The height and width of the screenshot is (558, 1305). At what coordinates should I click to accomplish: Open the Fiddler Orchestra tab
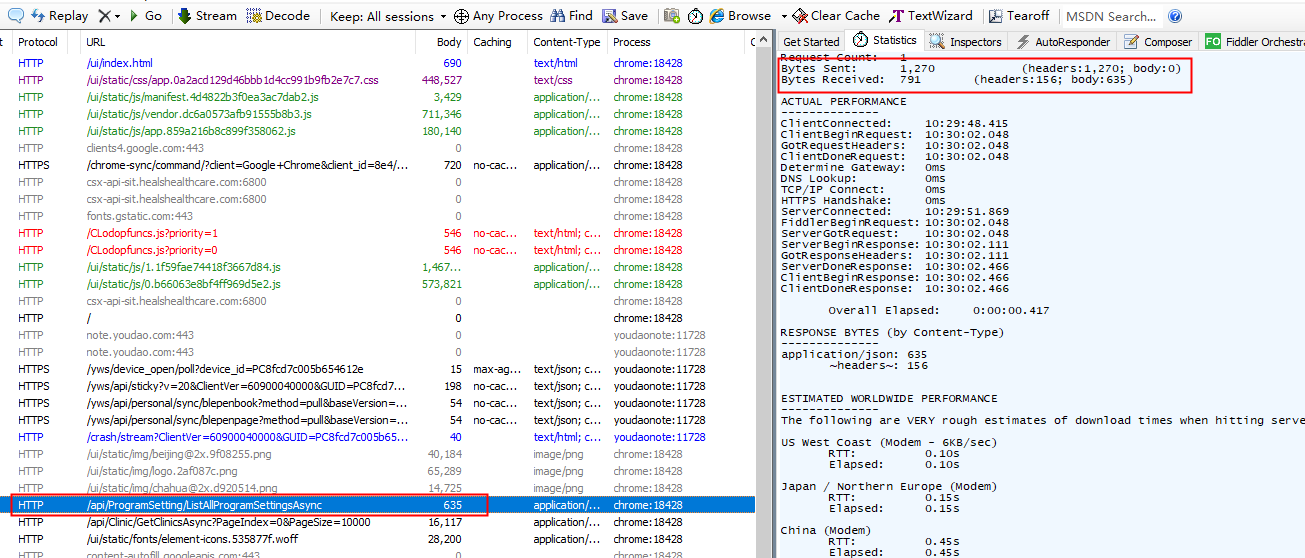coord(1255,42)
